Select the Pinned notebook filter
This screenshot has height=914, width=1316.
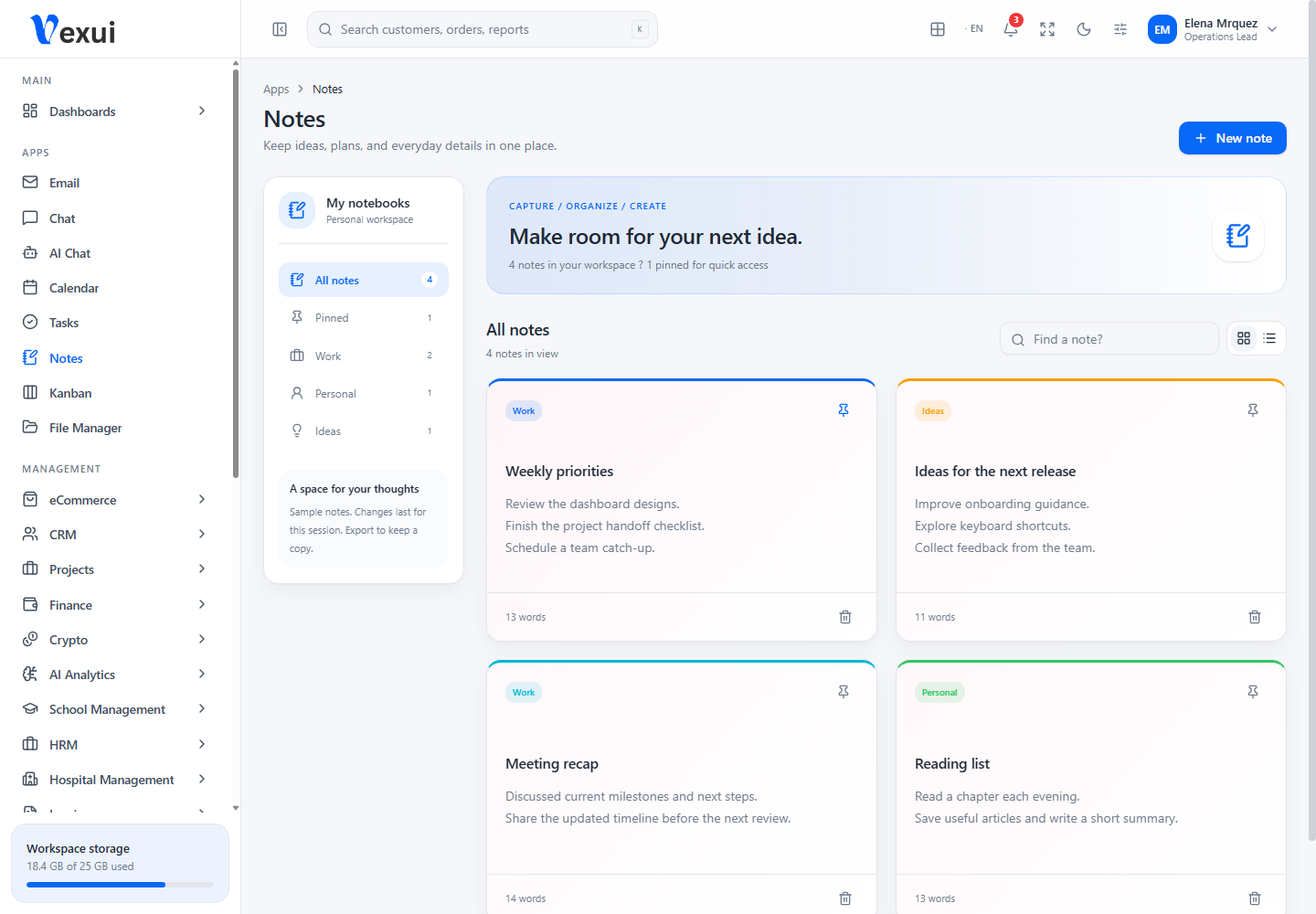364,318
